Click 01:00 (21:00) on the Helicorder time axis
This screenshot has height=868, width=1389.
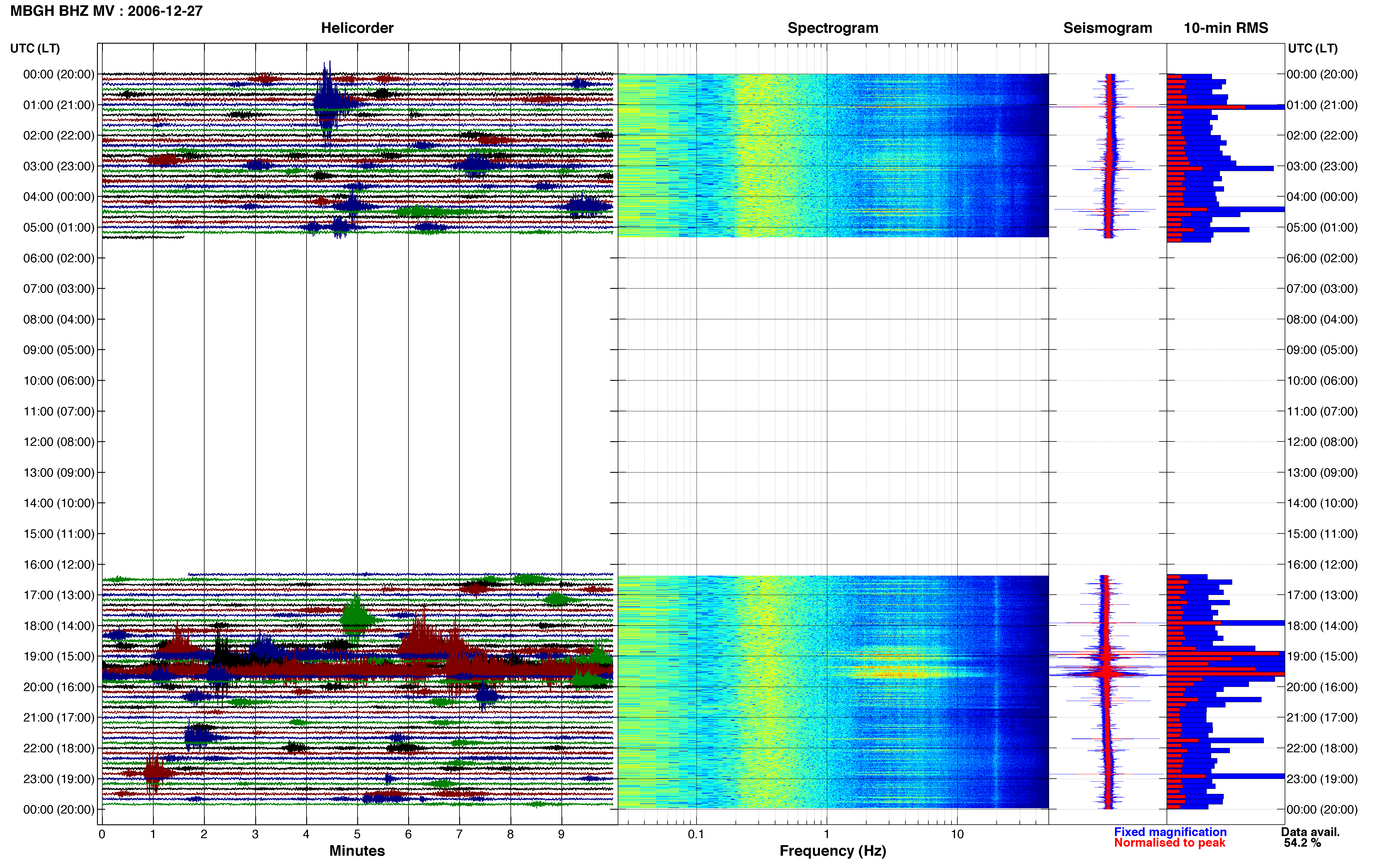[59, 105]
